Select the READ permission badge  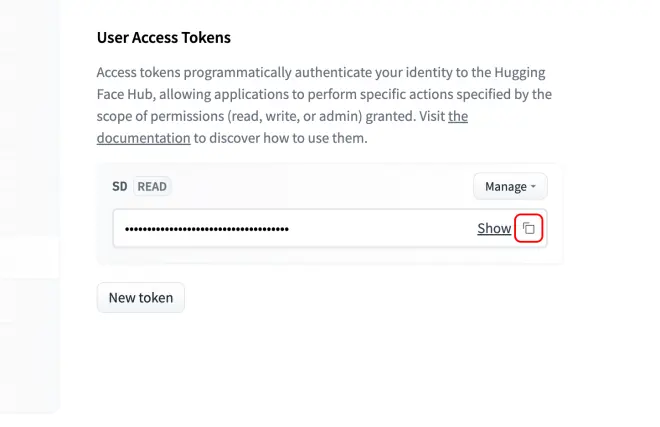click(152, 186)
